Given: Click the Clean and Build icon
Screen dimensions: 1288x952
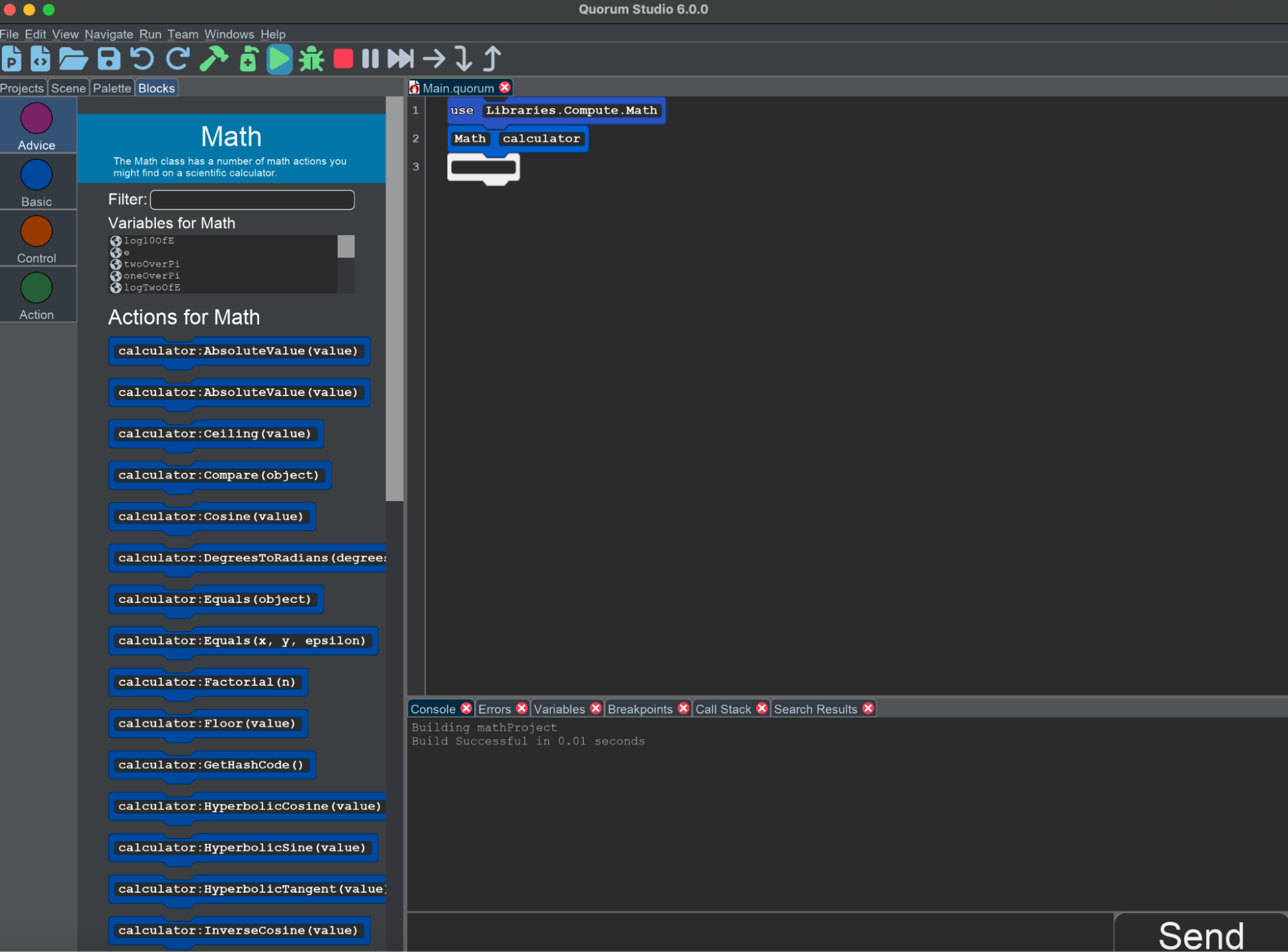Looking at the screenshot, I should pos(249,59).
